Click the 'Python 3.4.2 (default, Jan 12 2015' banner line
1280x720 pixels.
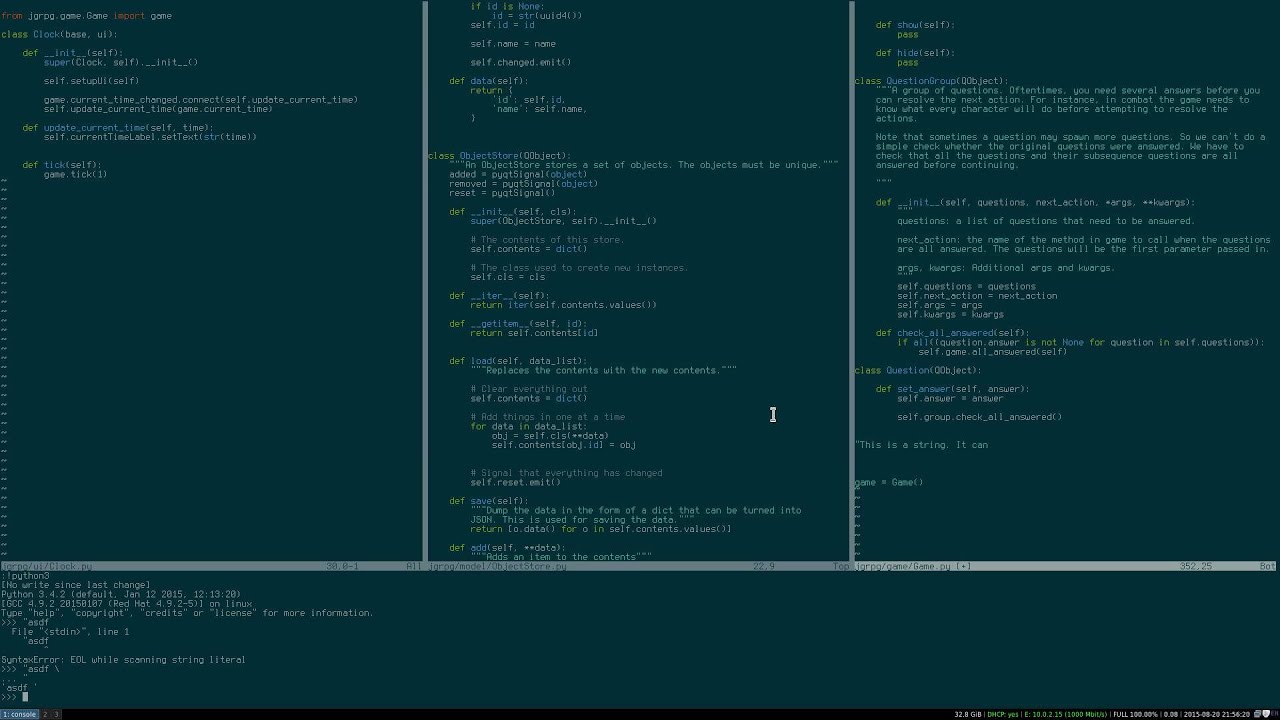[x=120, y=594]
